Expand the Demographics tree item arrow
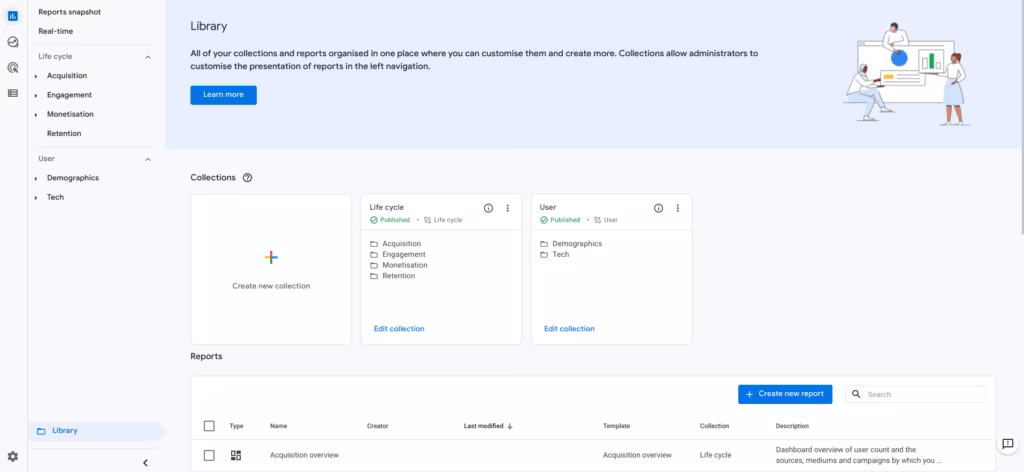This screenshot has width=1024, height=472. [x=36, y=178]
